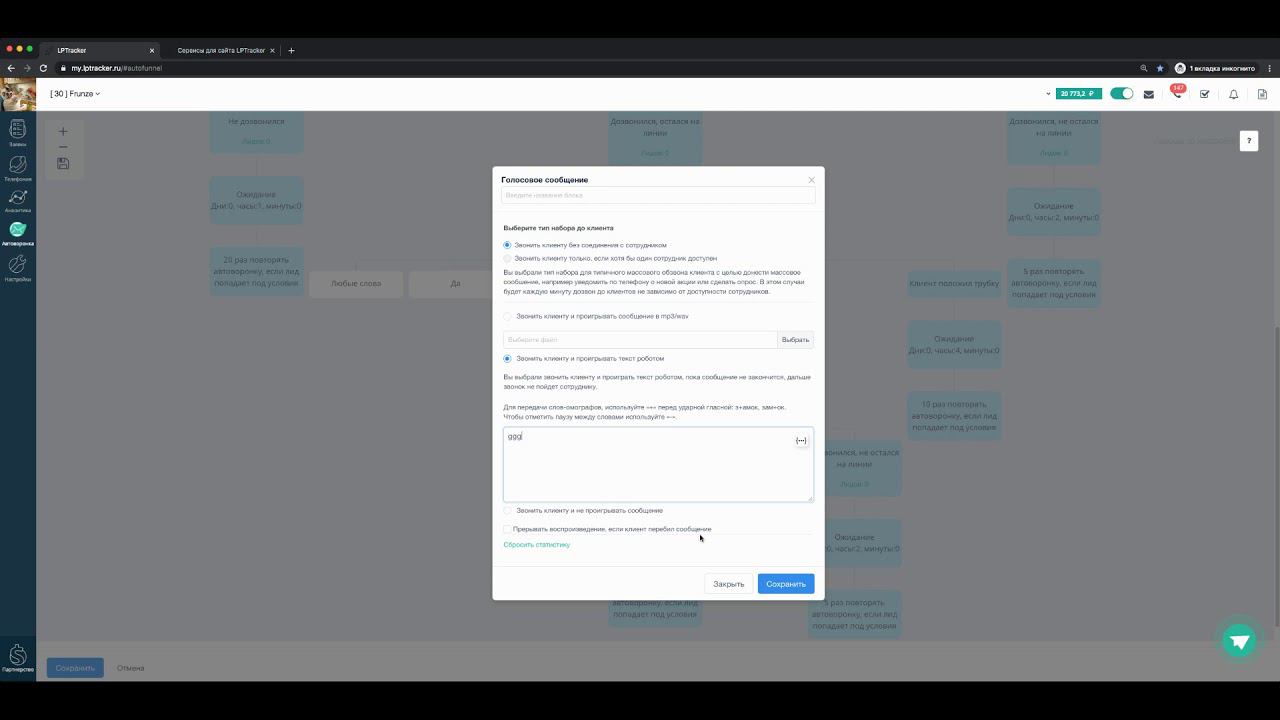Open the Telegram chat bubble
This screenshot has width=1280, height=720.
(x=1239, y=641)
